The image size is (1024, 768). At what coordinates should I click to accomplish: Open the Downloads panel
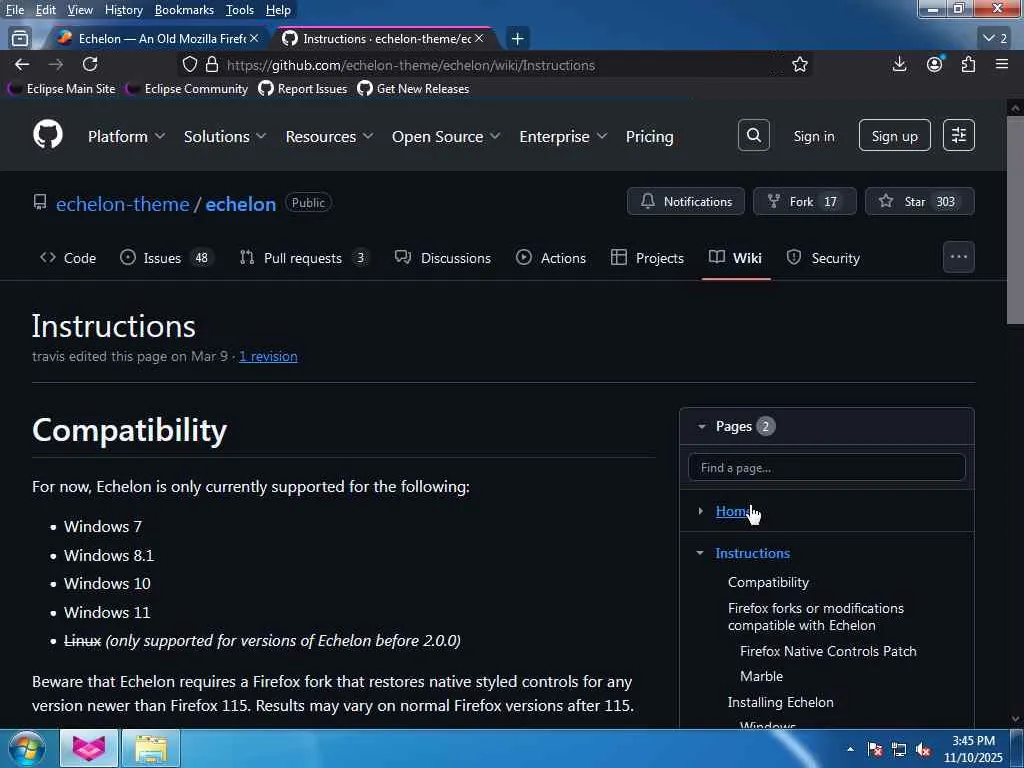click(899, 65)
